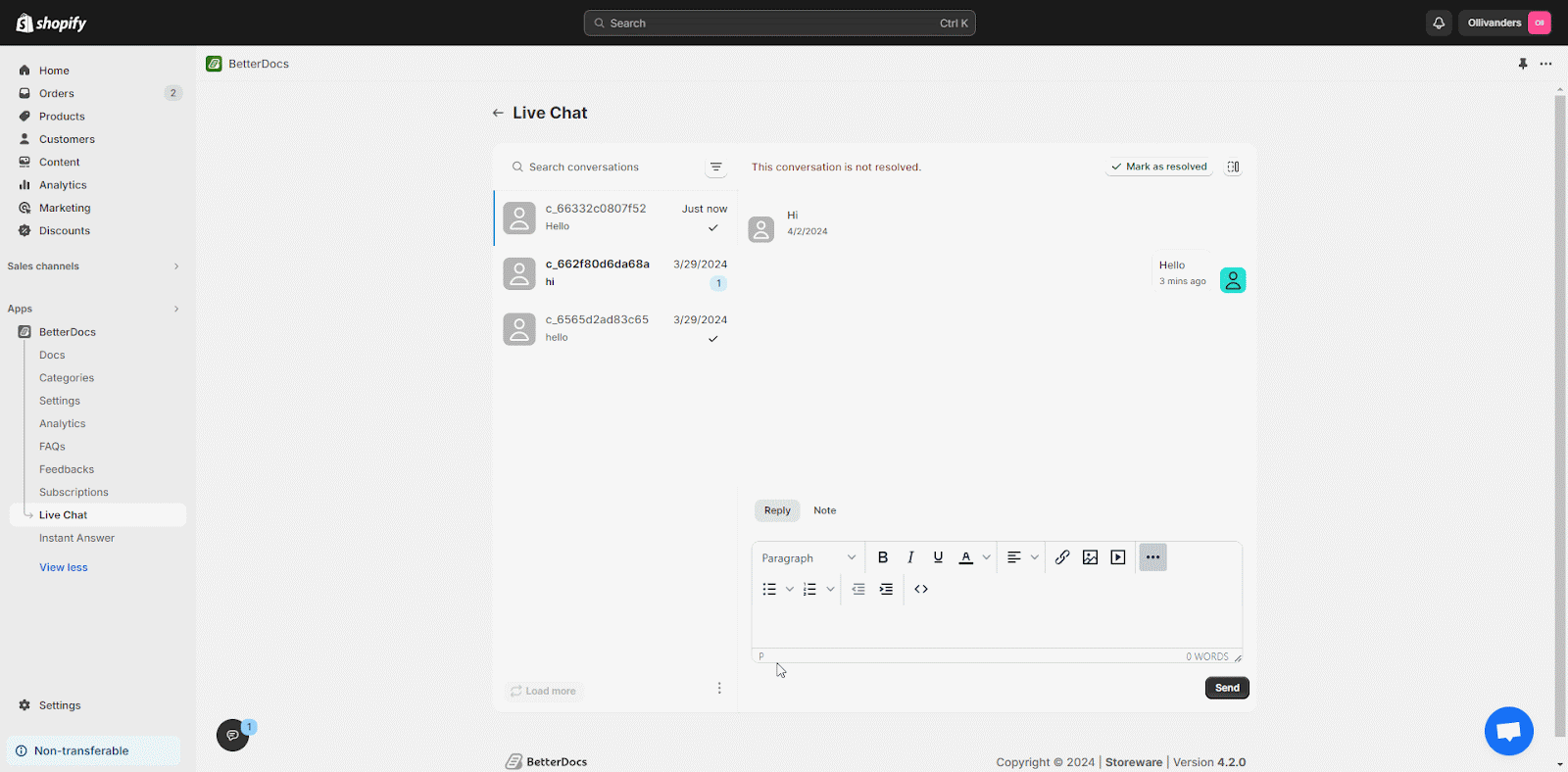The width and height of the screenshot is (1568, 772).
Task: Open Subscriptions under BetterDocs
Action: point(73,492)
